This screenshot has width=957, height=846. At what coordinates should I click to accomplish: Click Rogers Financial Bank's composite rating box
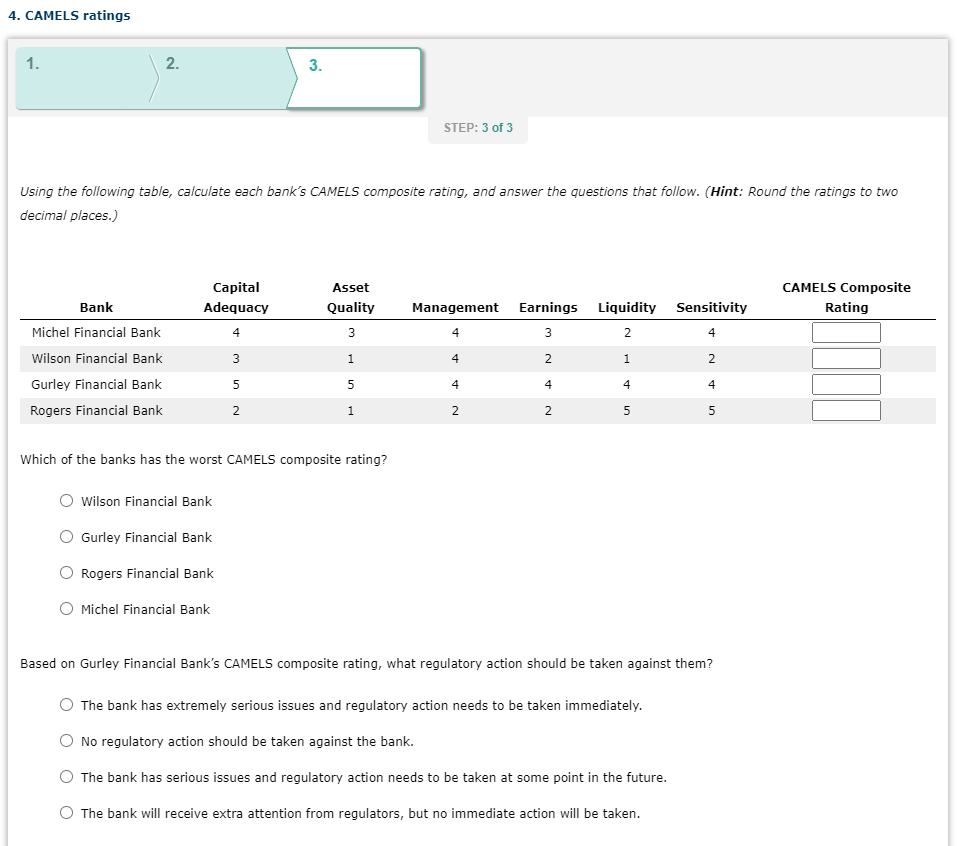[x=846, y=410]
